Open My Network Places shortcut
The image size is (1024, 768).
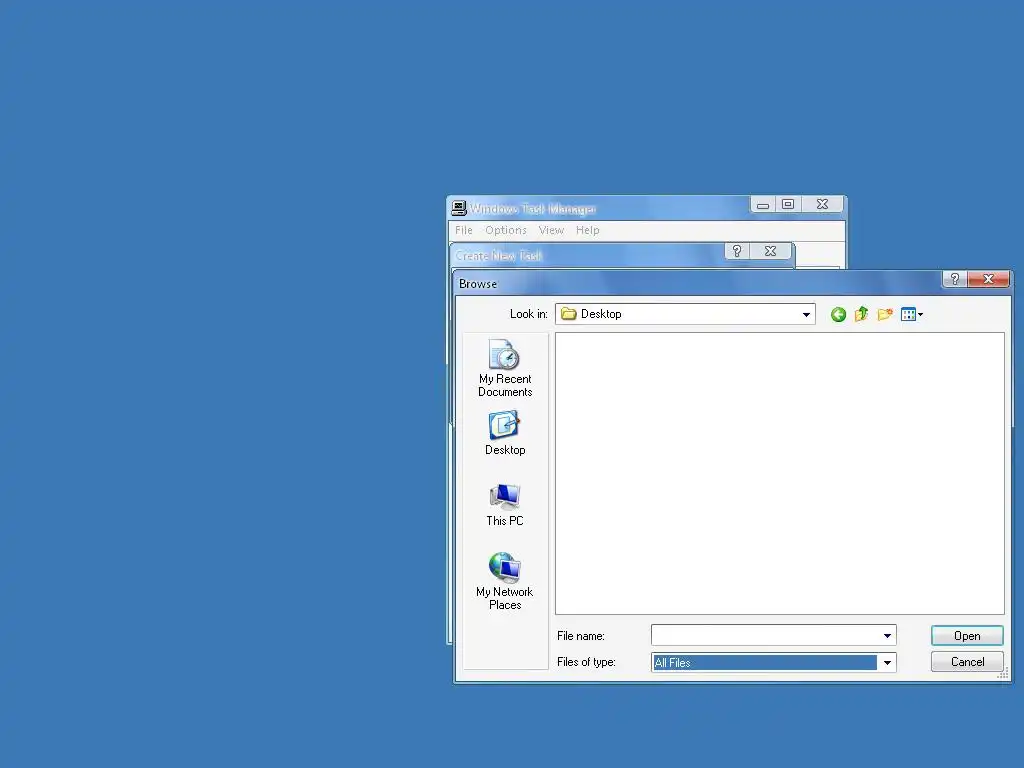click(505, 582)
